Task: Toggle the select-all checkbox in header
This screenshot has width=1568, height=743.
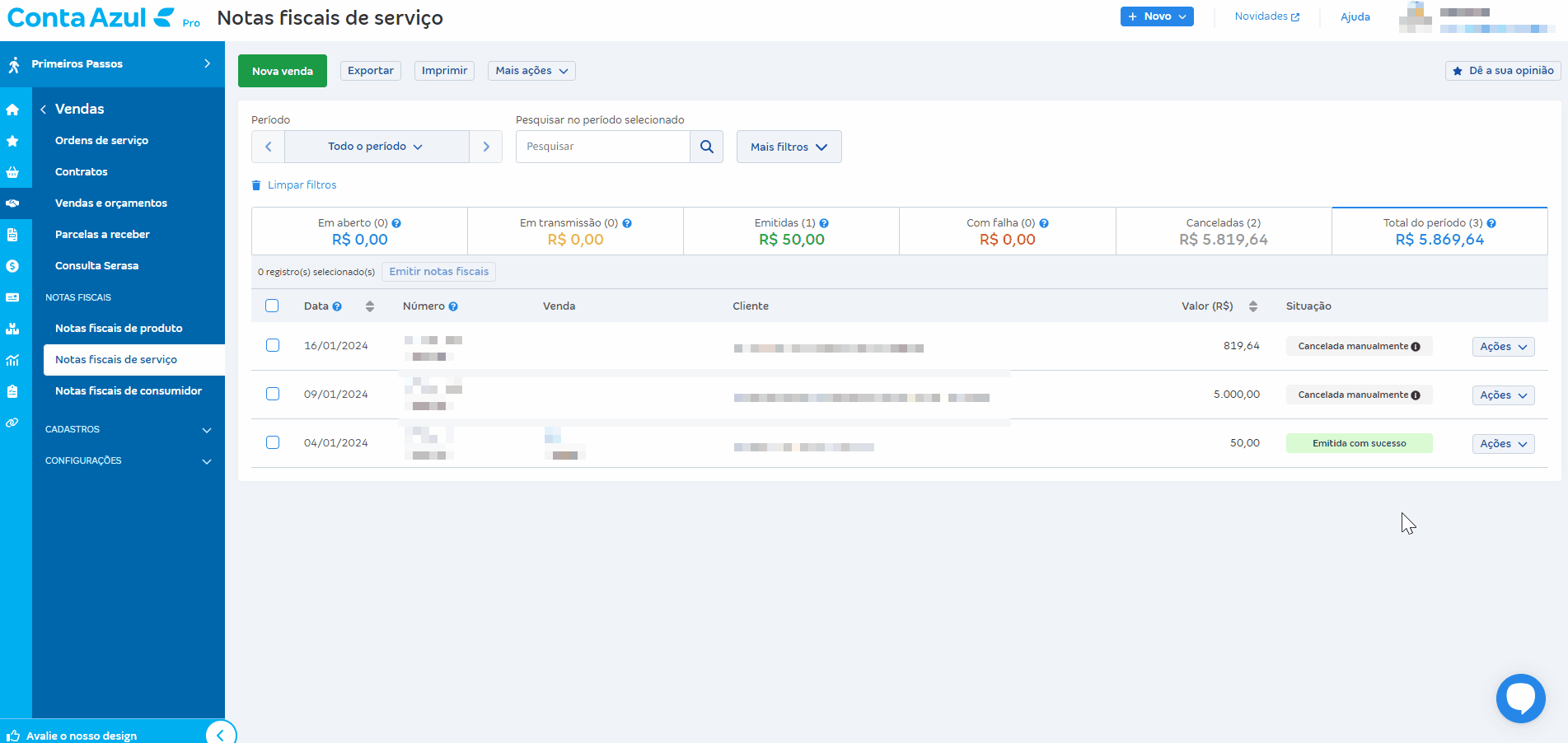Action: tap(272, 306)
